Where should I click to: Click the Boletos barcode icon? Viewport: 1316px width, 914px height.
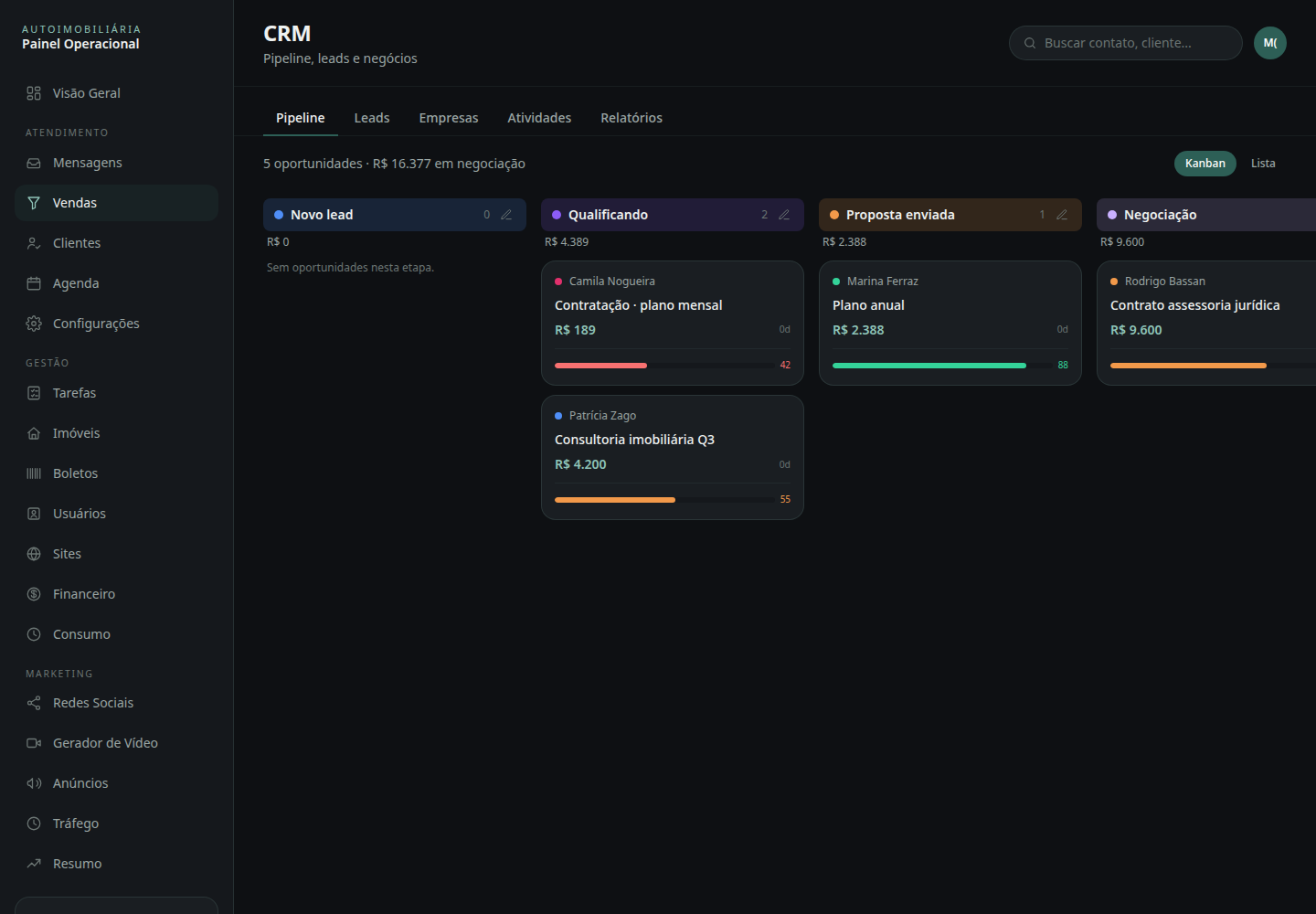tap(34, 473)
